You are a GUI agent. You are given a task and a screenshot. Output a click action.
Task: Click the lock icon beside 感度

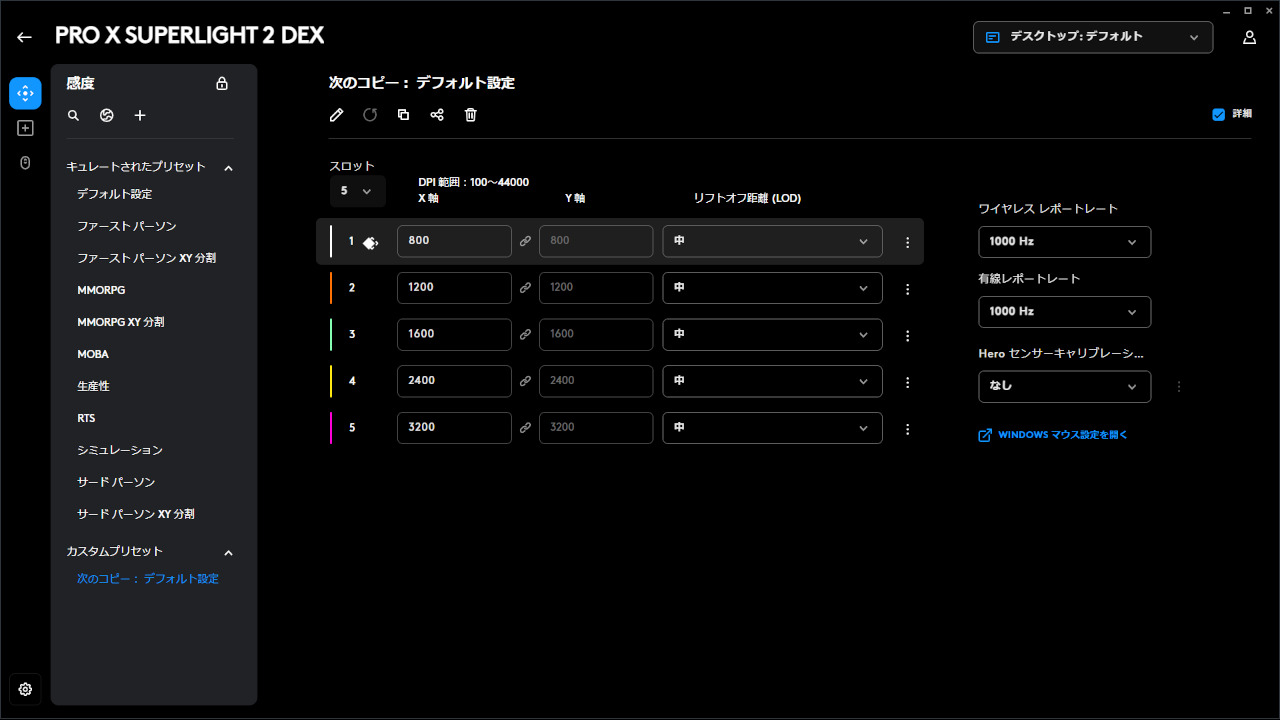pos(222,84)
